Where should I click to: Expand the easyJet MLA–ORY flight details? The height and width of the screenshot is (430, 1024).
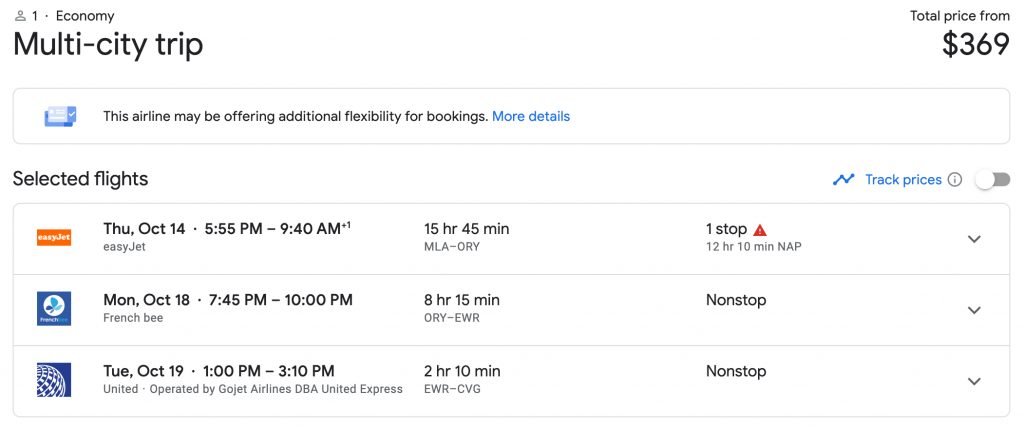click(x=974, y=239)
